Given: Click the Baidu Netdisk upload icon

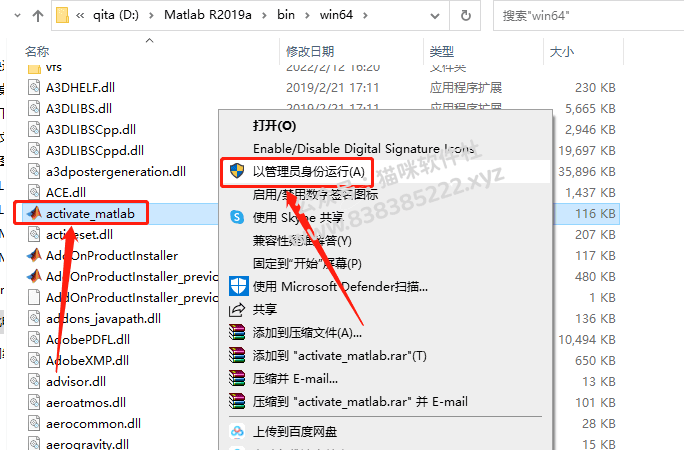Looking at the screenshot, I should click(x=237, y=431).
